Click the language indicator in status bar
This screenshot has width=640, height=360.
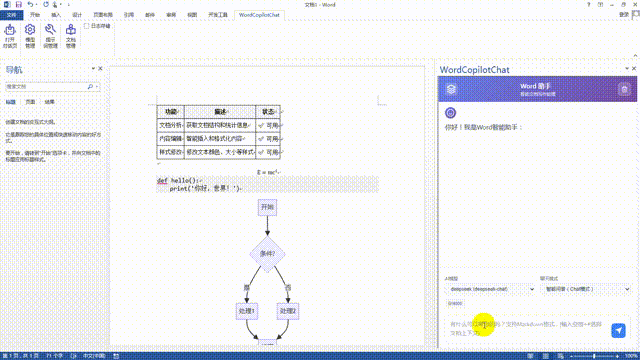point(94,356)
